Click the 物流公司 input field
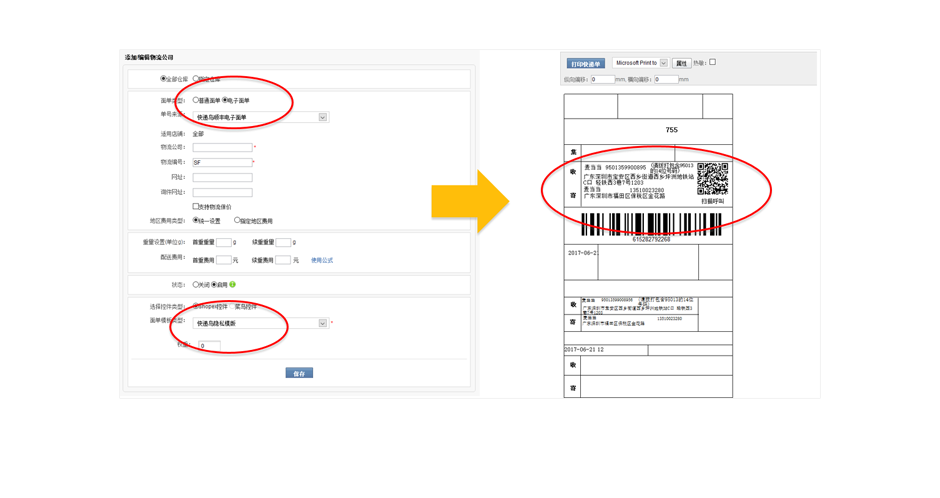 coord(222,147)
